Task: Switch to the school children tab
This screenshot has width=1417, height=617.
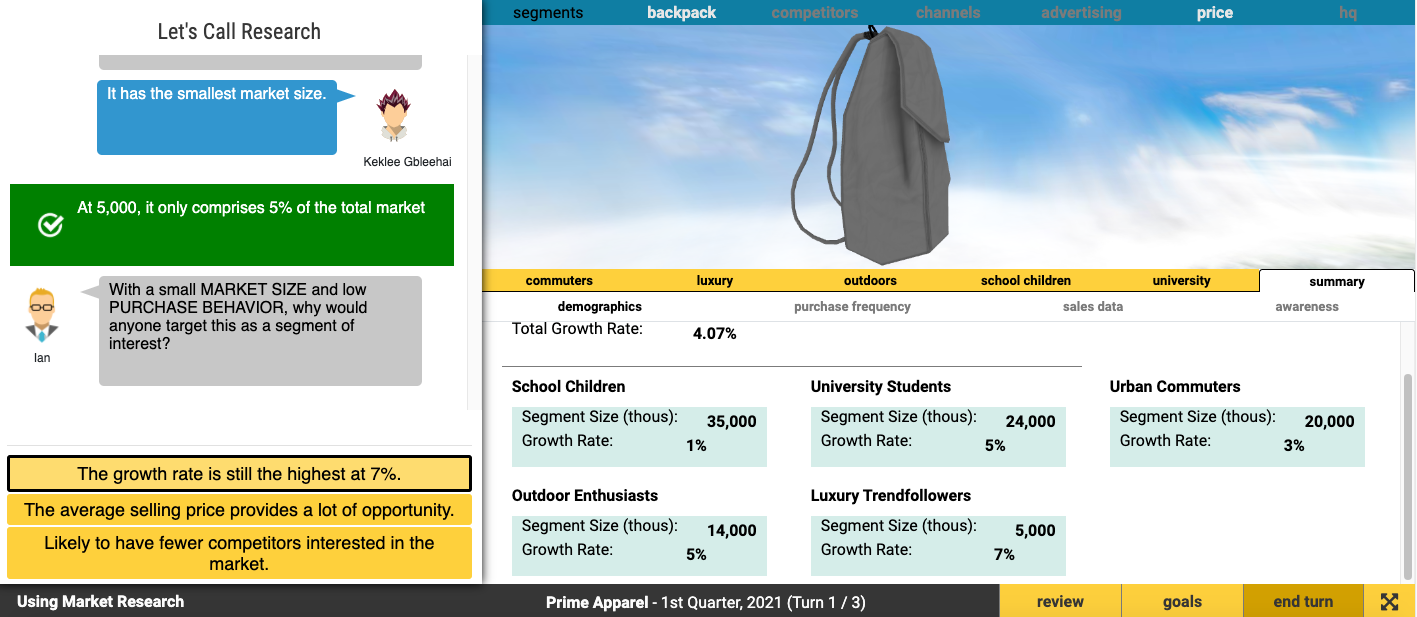Action: click(1026, 281)
